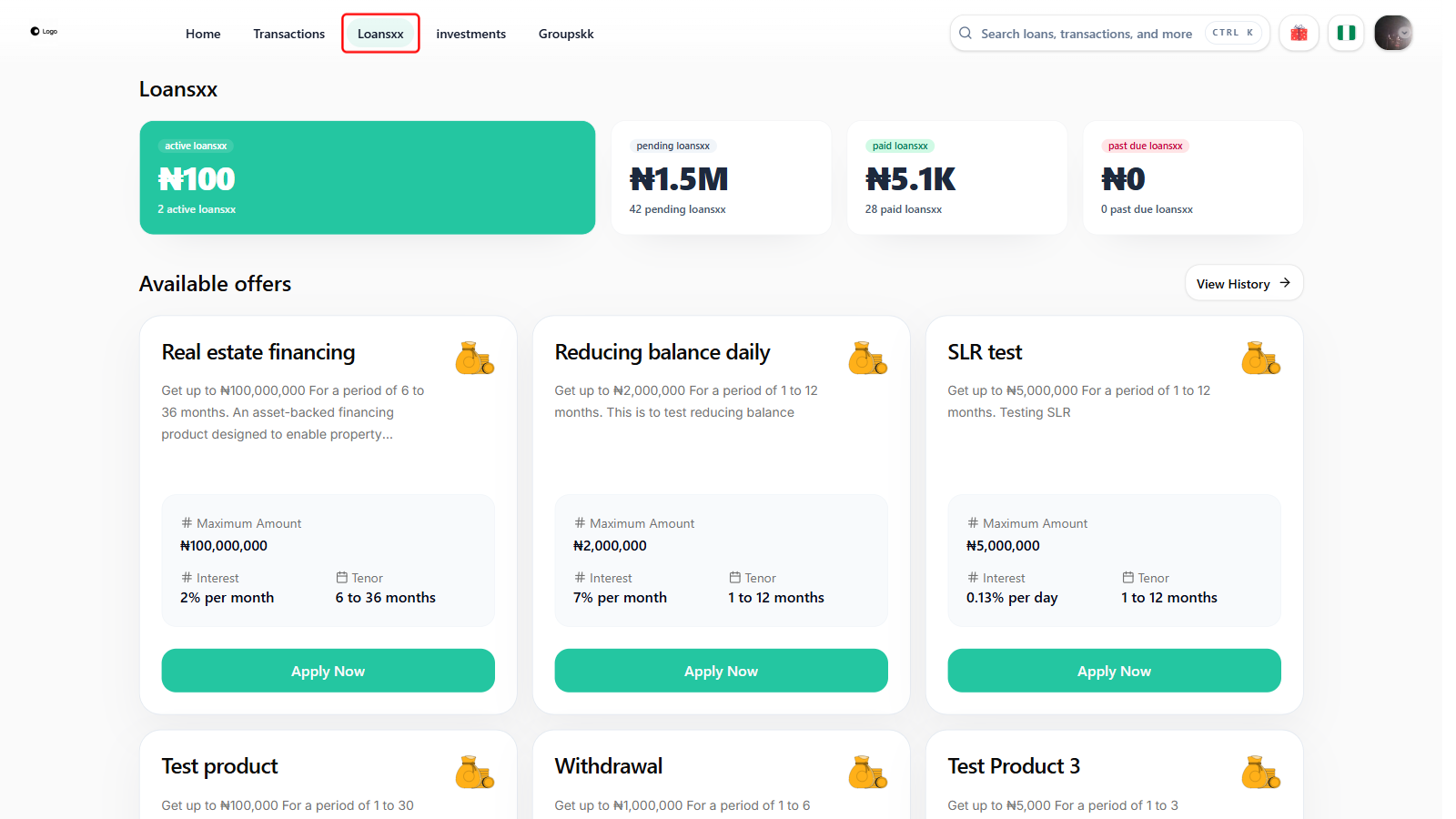Click the 0.13% per day interest value
The width and height of the screenshot is (1456, 819).
click(1012, 598)
